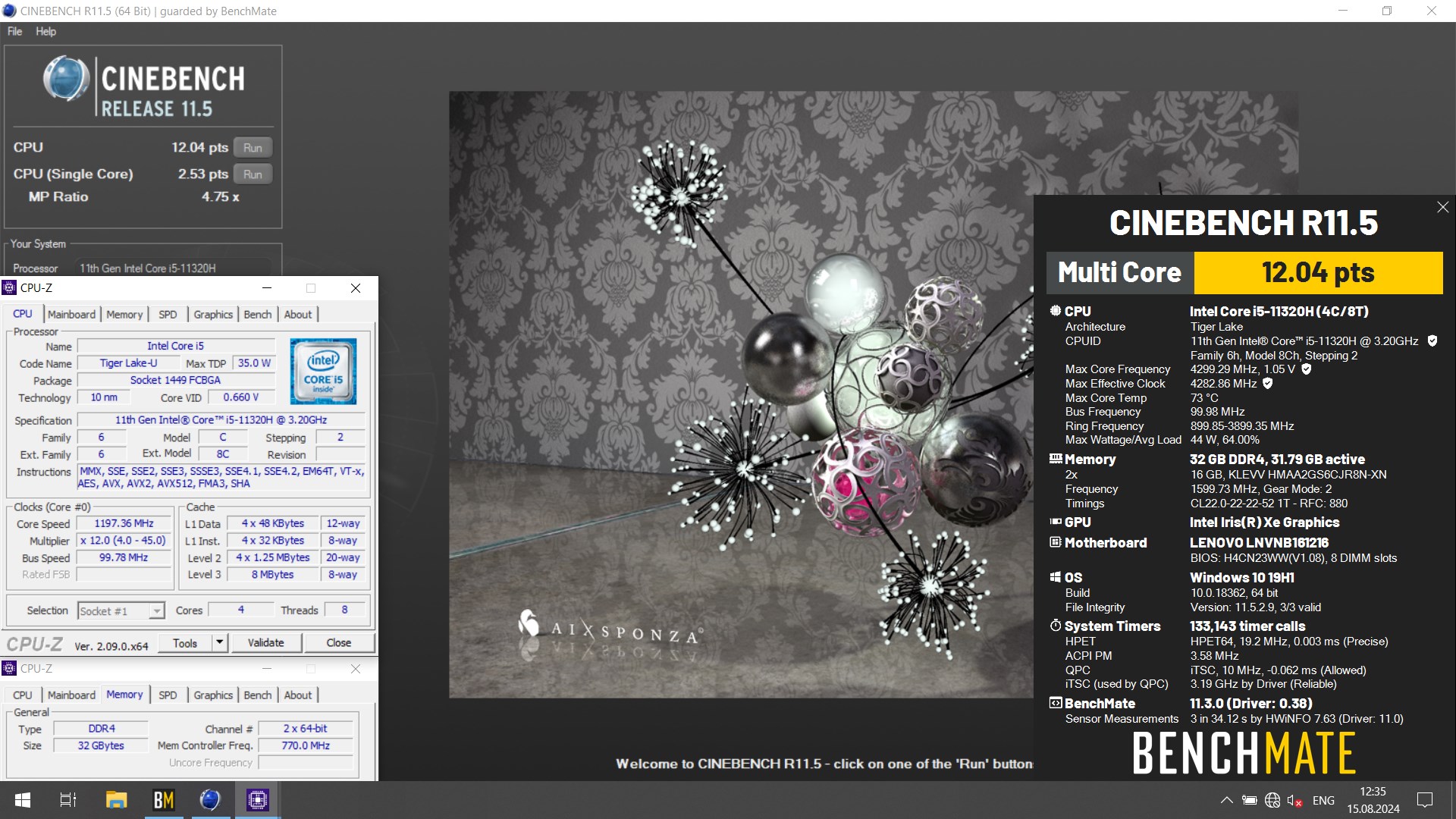Click the System Timers clock icon
This screenshot has width=1456, height=819.
(x=1055, y=626)
